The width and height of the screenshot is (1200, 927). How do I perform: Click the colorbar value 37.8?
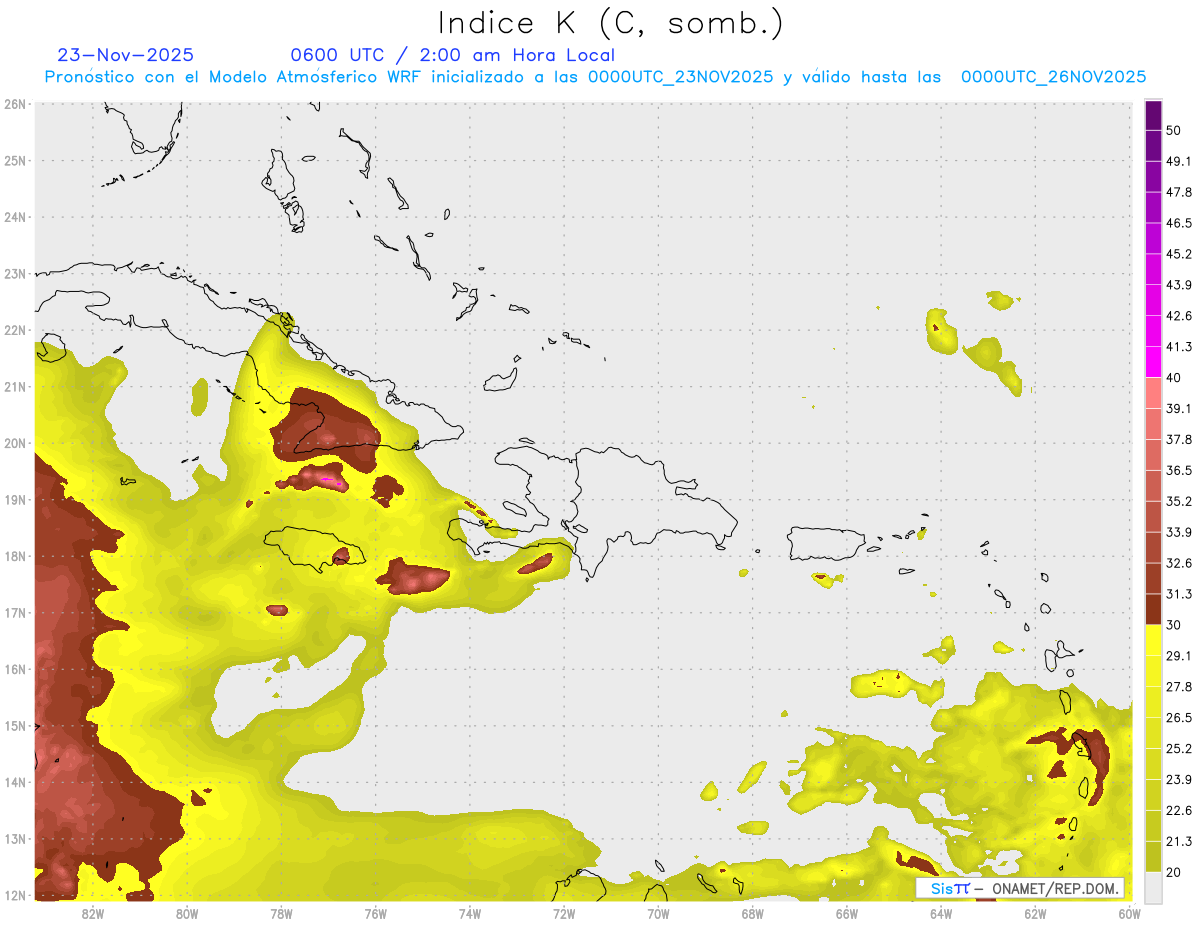(1179, 439)
